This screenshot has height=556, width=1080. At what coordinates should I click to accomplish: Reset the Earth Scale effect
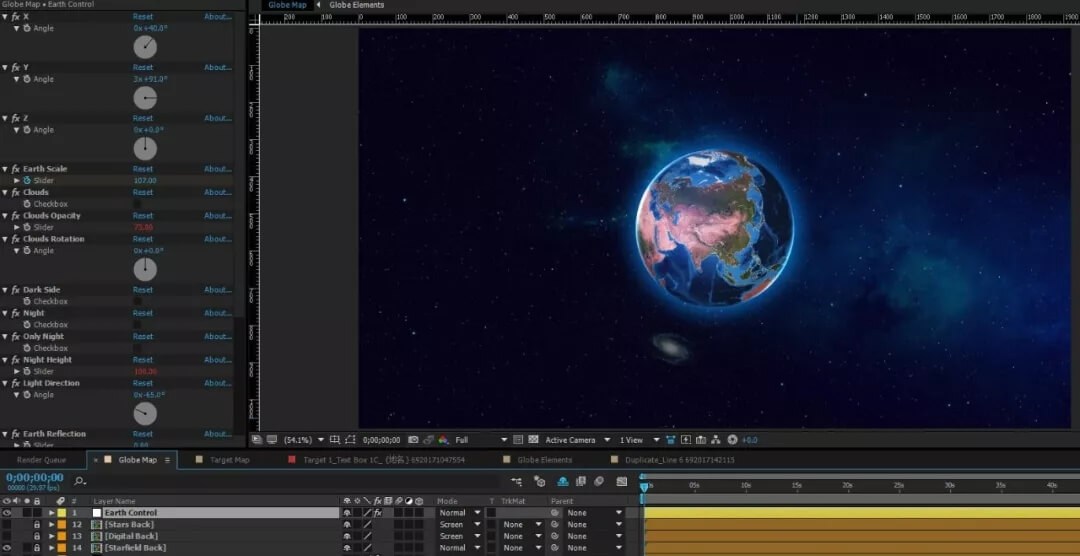tap(143, 169)
